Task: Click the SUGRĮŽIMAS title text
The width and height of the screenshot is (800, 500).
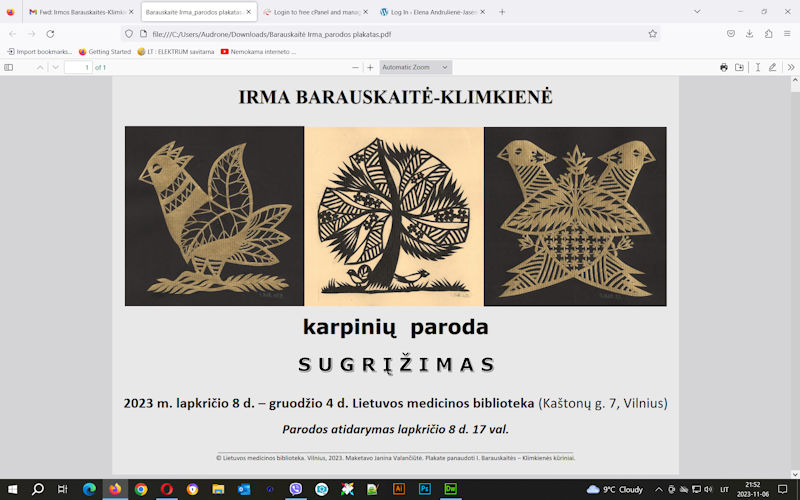Action: (x=396, y=365)
